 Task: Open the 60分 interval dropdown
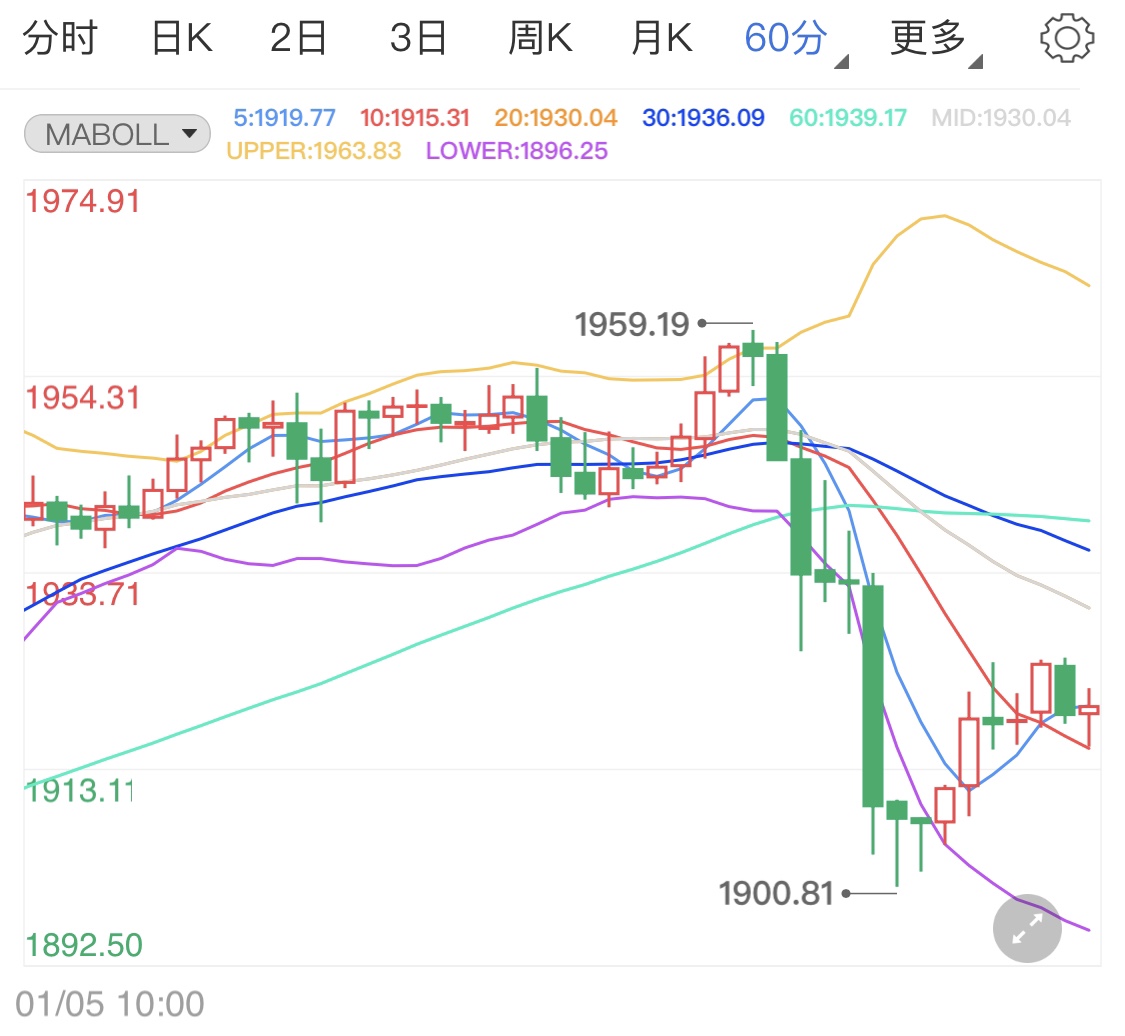point(796,40)
